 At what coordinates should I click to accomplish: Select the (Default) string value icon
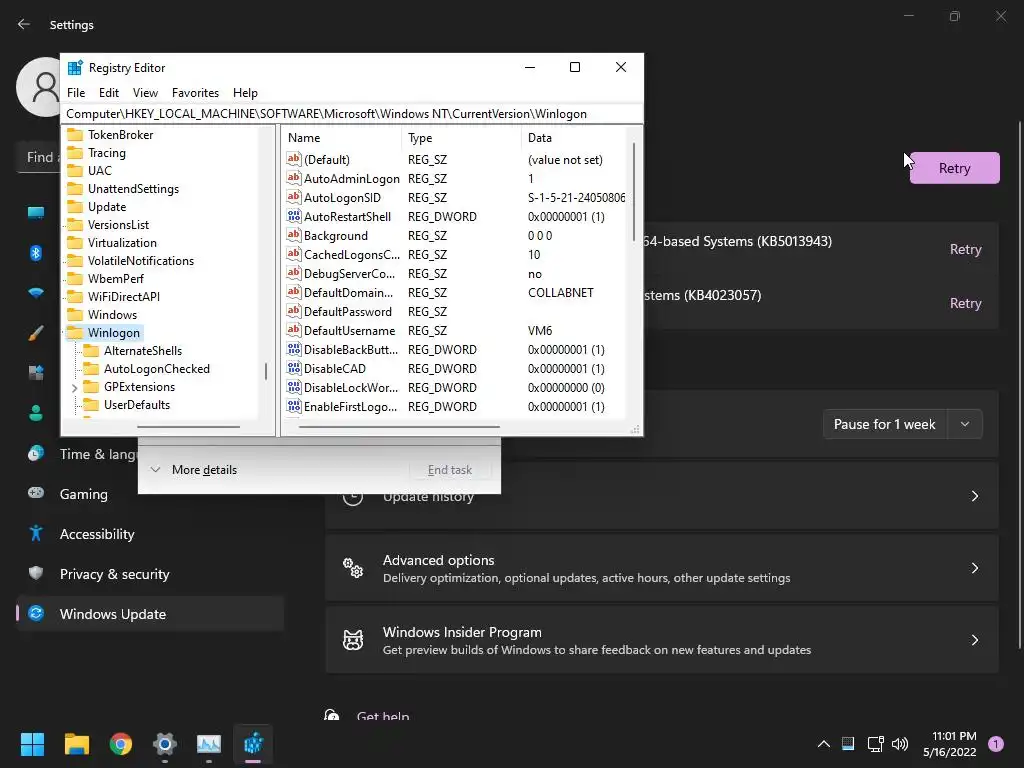click(294, 159)
